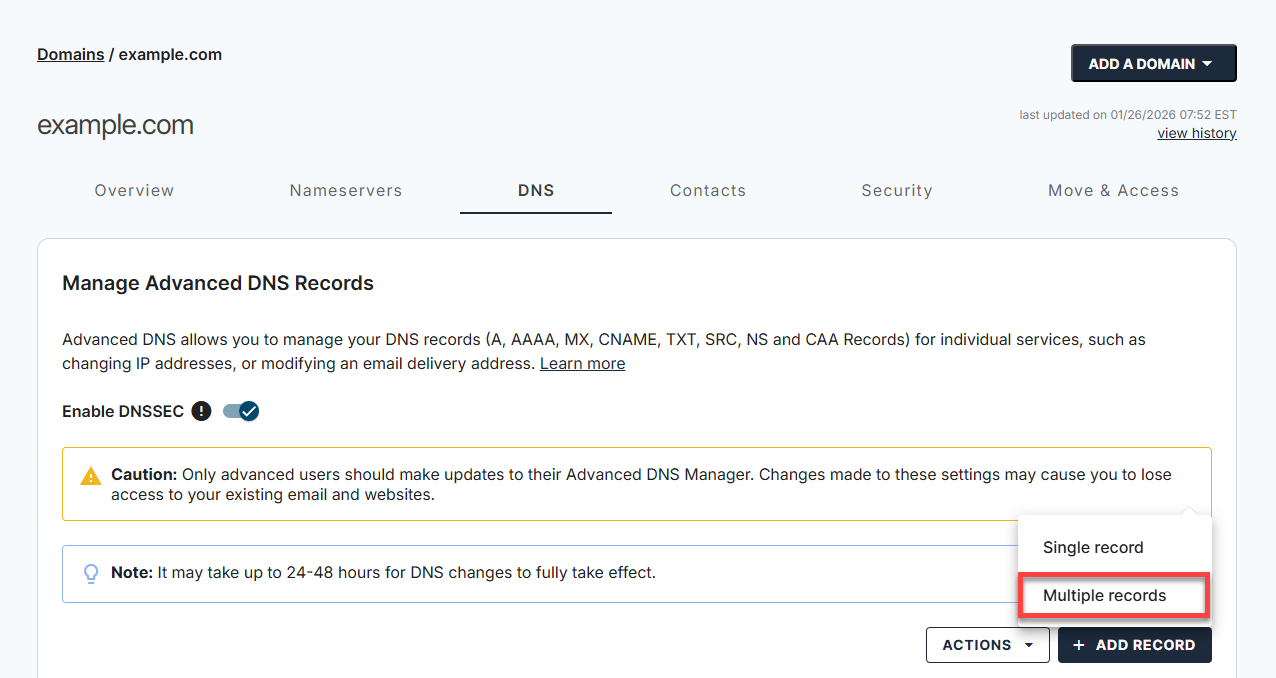Open the Learn more link

pos(582,363)
